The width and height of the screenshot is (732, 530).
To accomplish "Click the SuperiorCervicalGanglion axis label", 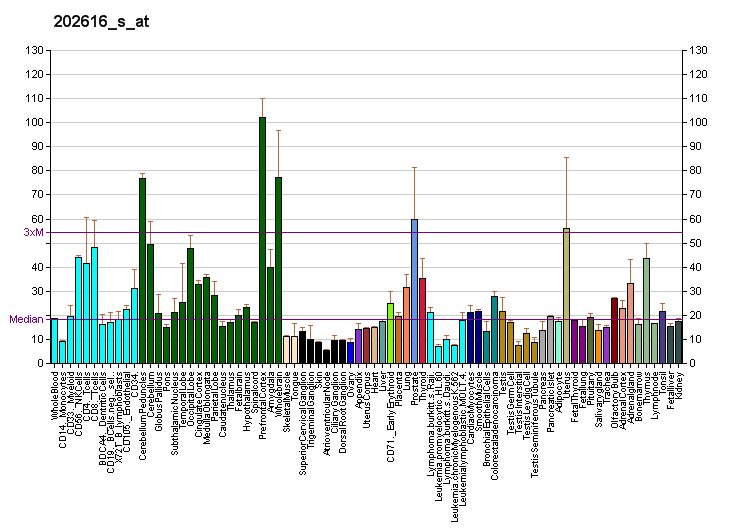I will 303,424.
